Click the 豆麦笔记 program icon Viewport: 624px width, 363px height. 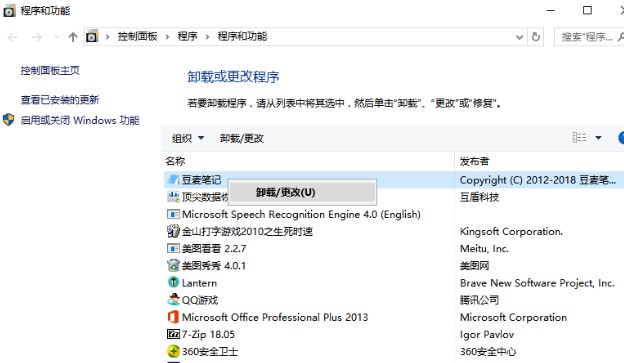point(173,180)
